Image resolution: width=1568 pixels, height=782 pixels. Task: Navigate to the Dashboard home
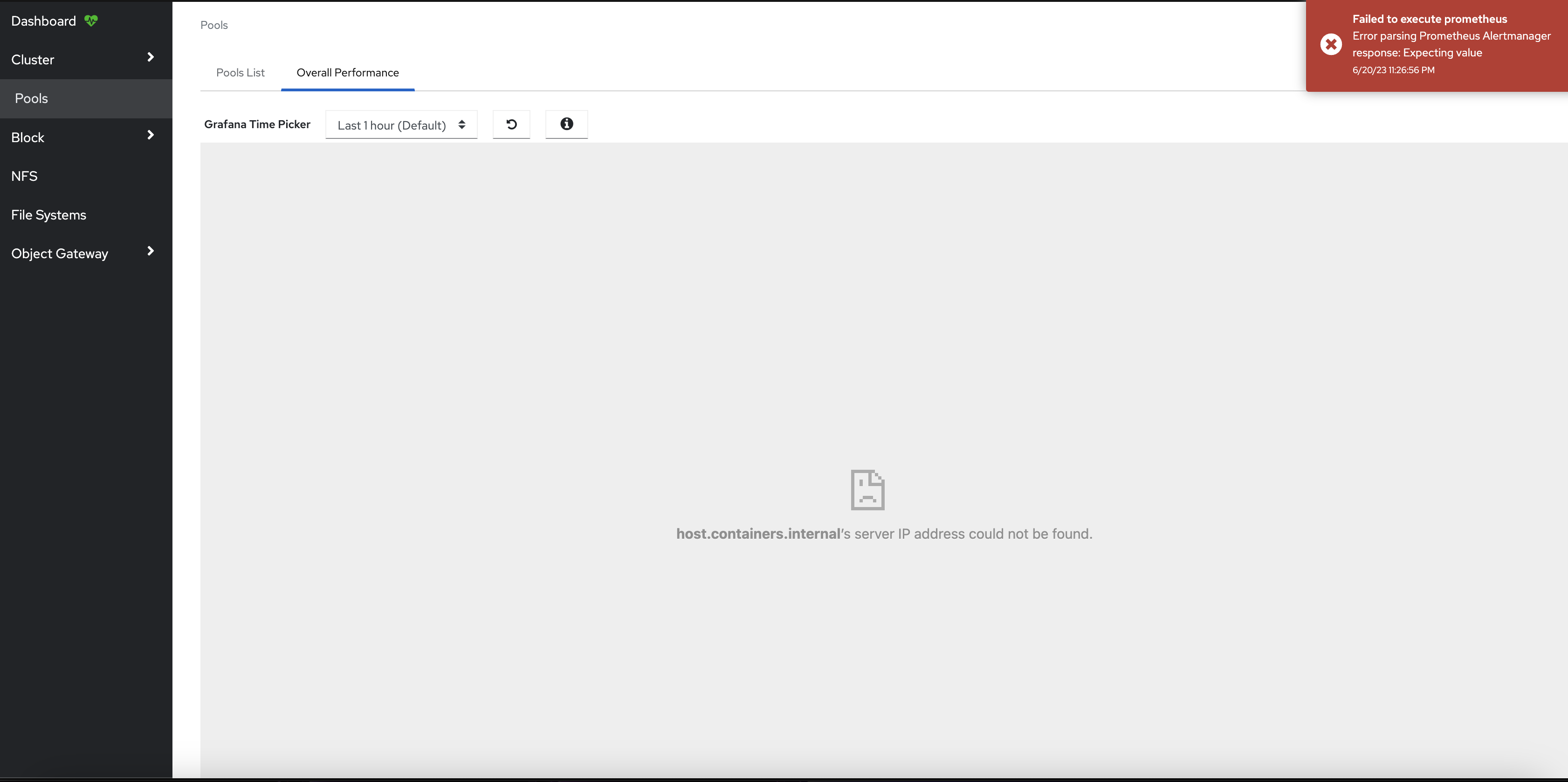pyautogui.click(x=43, y=20)
